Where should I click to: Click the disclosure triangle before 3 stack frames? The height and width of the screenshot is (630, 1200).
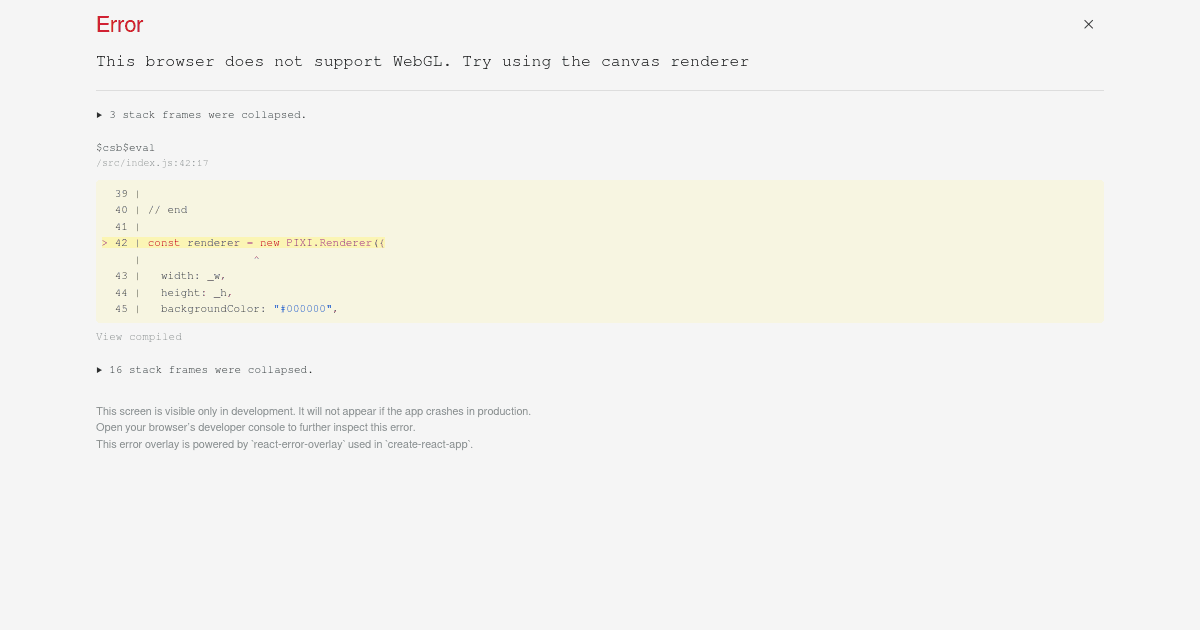100,115
